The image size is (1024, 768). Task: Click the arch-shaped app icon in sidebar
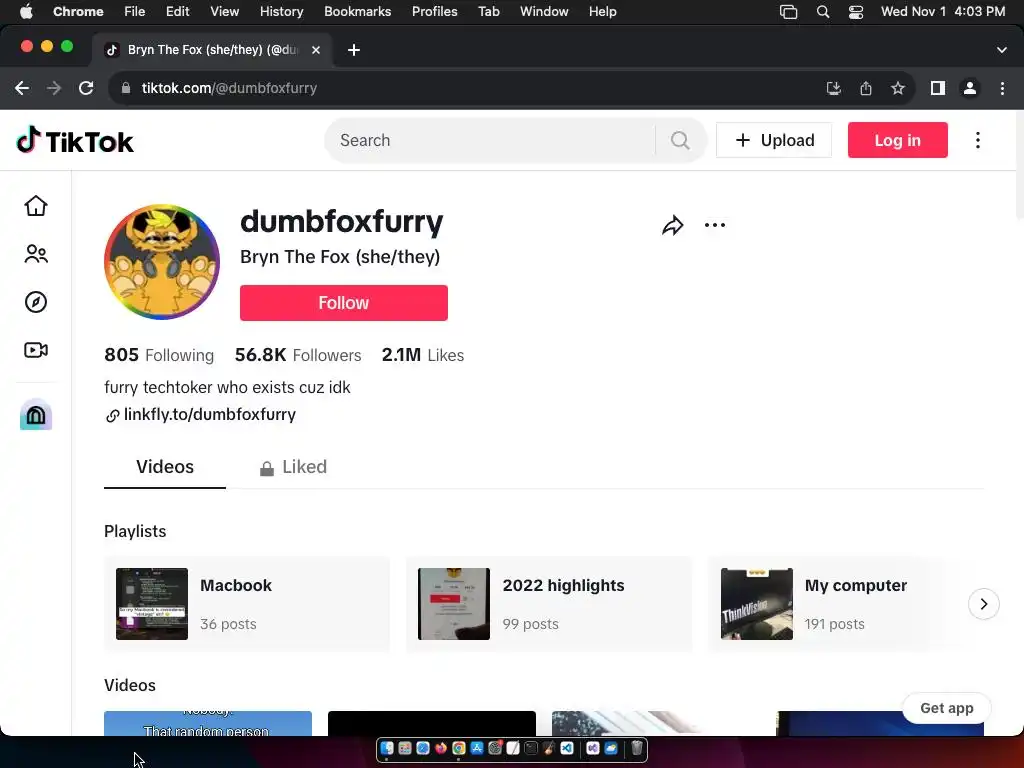(x=36, y=414)
